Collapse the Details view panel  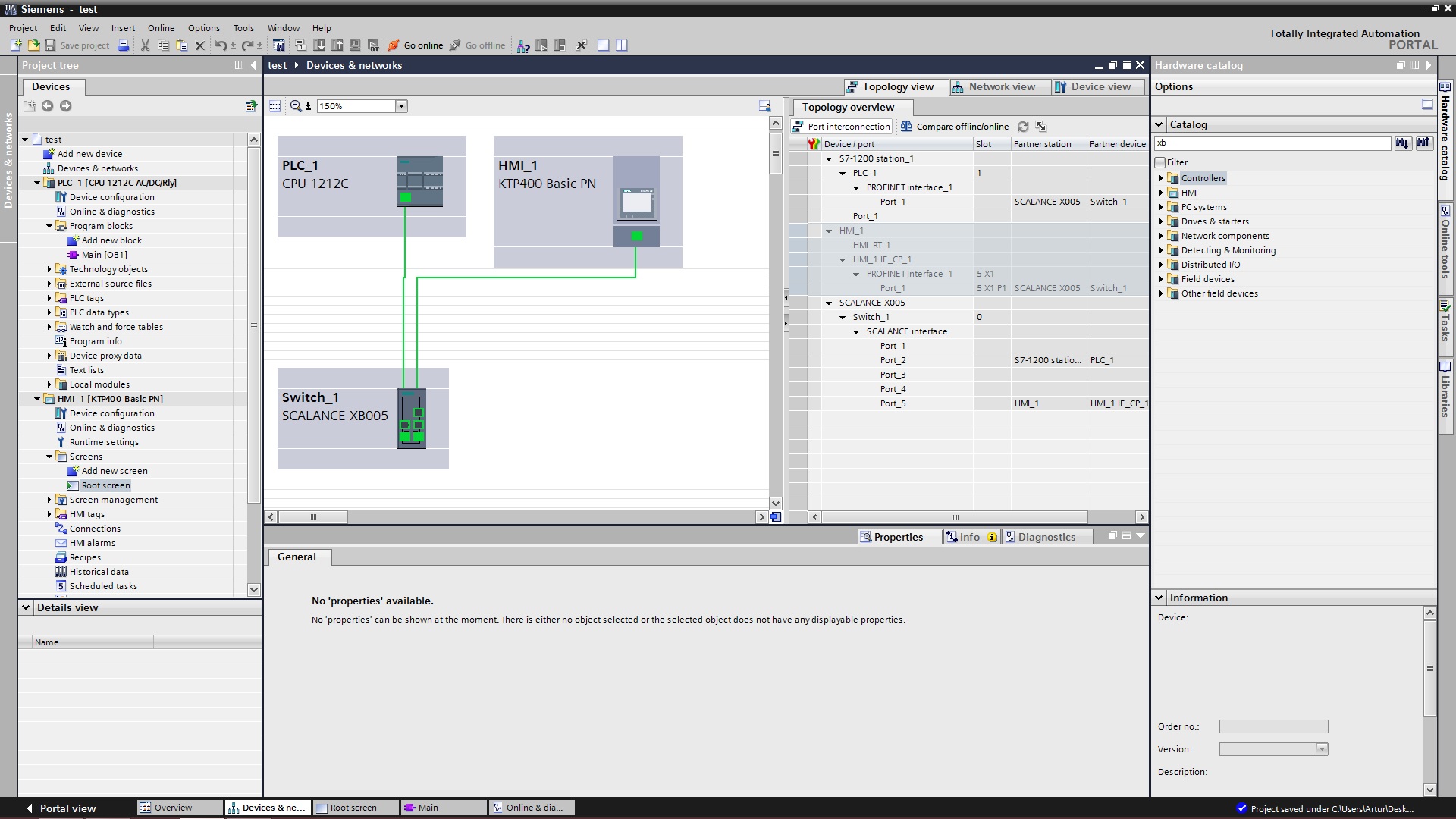click(26, 607)
